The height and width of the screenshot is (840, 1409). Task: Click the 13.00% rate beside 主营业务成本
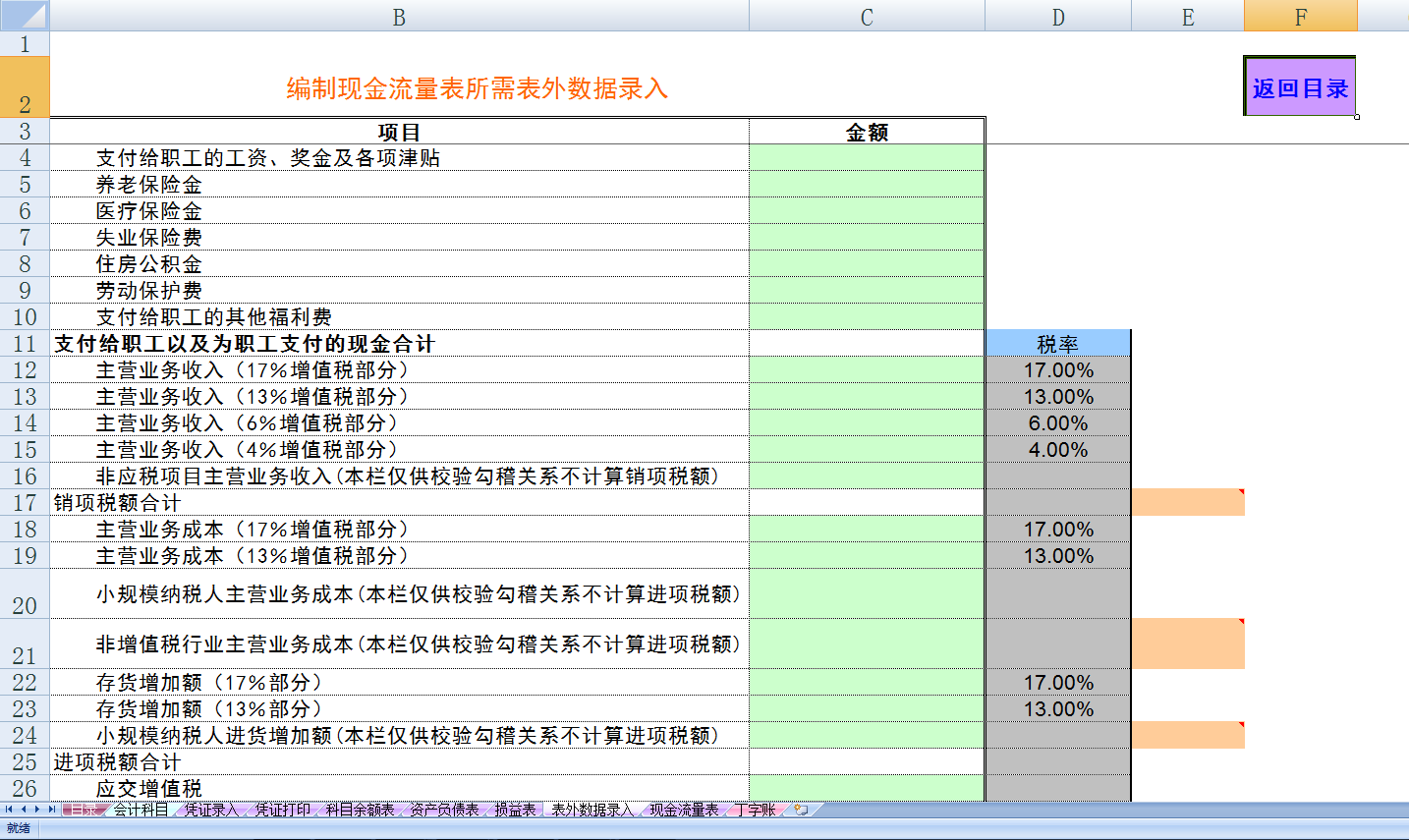pos(1058,556)
